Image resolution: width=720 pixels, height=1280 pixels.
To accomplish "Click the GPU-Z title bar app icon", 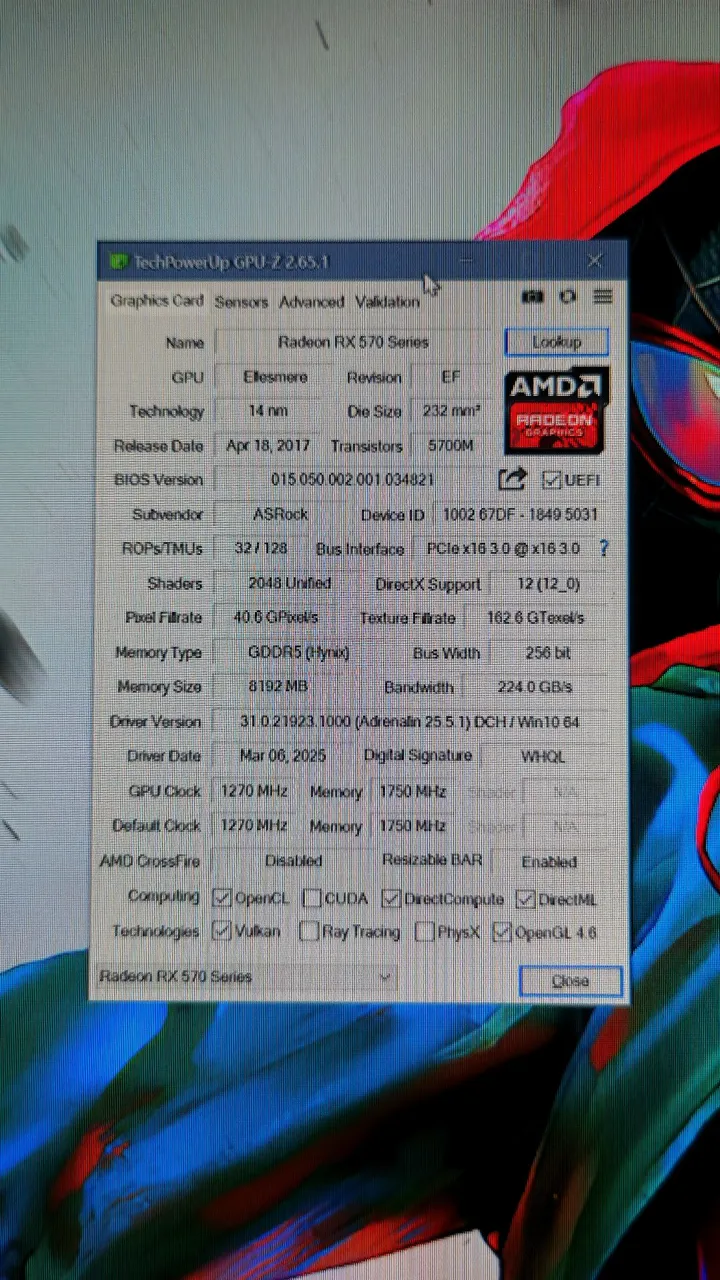I will [119, 261].
